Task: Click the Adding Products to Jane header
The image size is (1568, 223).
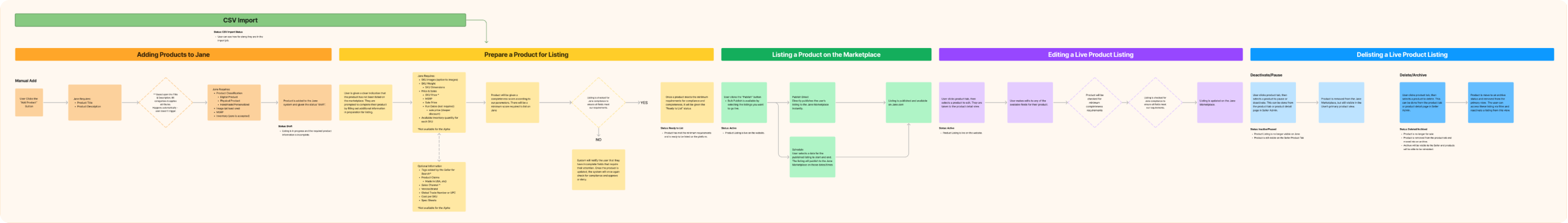Action: [173, 55]
